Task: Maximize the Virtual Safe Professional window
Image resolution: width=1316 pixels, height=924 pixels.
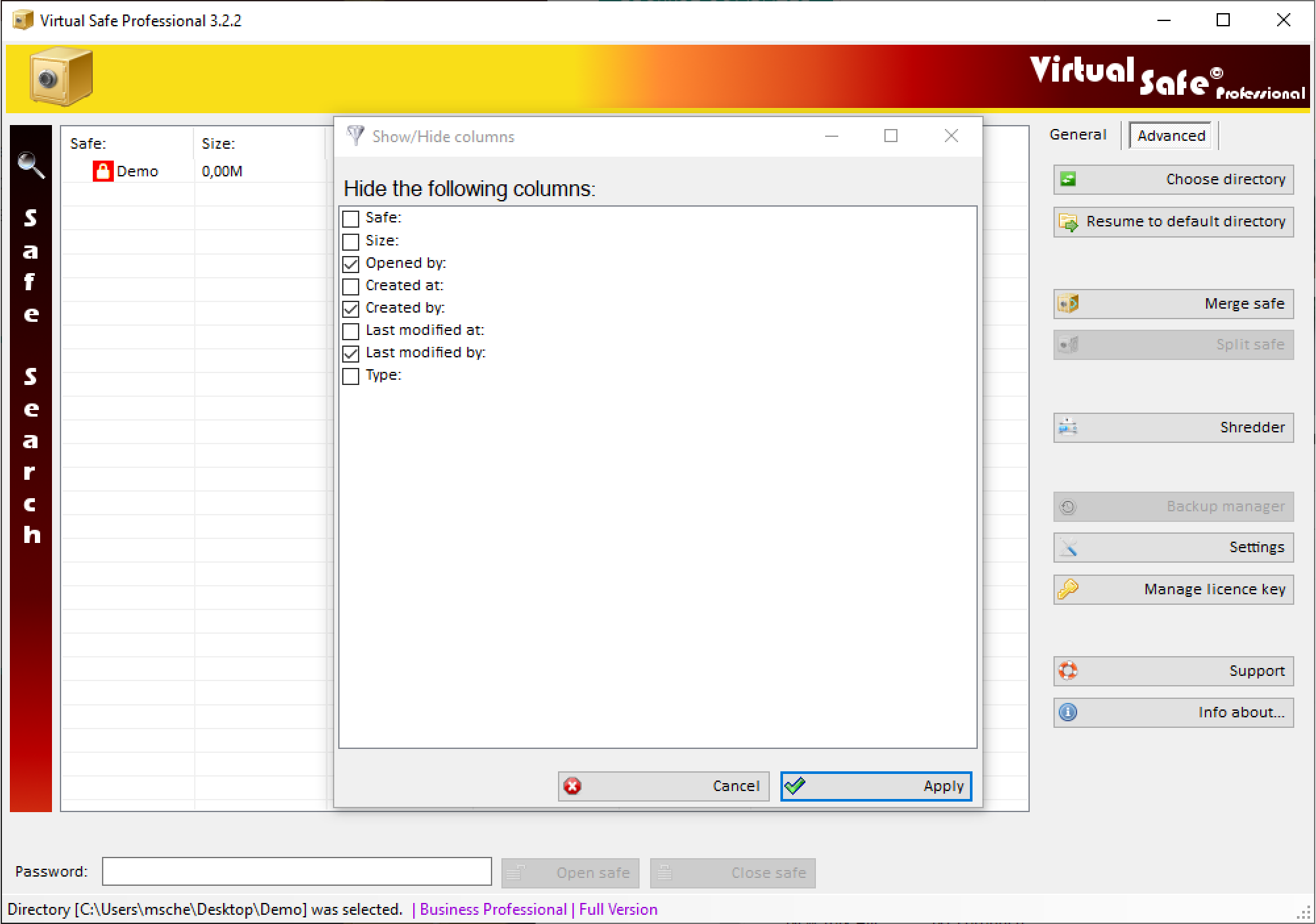Action: click(1223, 20)
